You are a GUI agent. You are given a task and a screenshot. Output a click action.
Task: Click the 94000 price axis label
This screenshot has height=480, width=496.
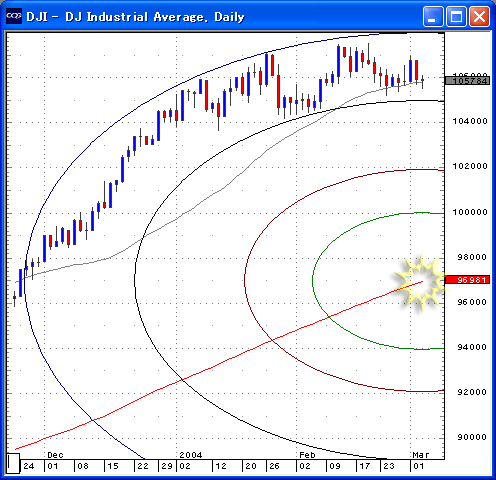pyautogui.click(x=472, y=347)
